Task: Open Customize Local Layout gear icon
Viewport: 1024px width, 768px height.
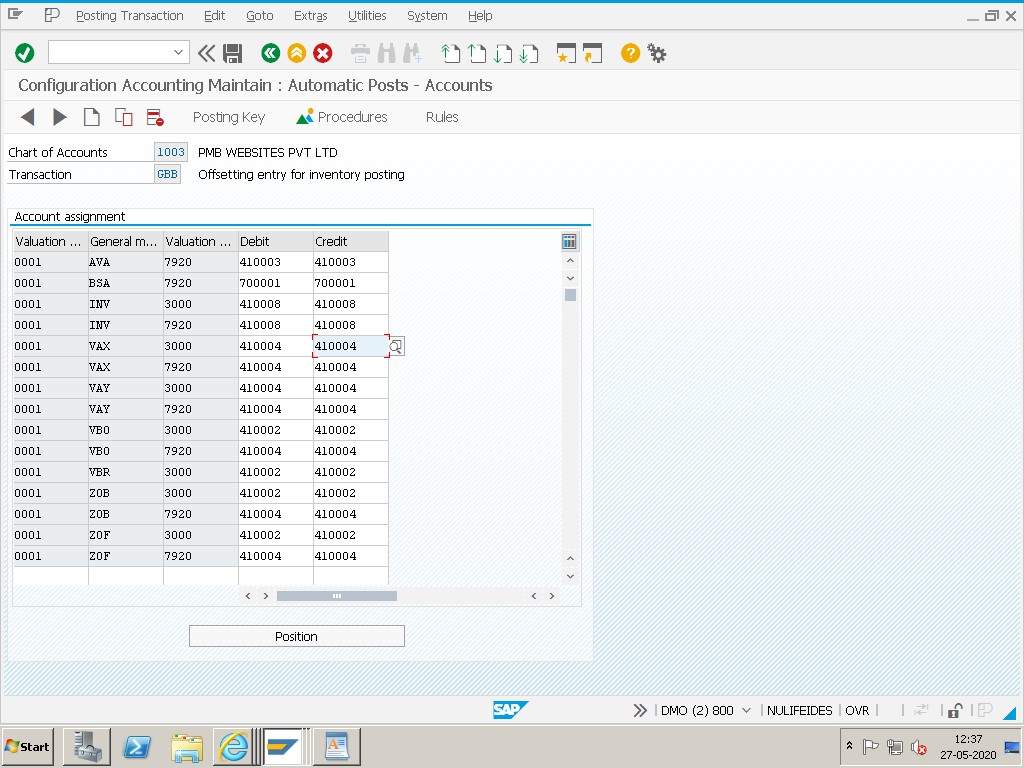Action: (x=656, y=53)
